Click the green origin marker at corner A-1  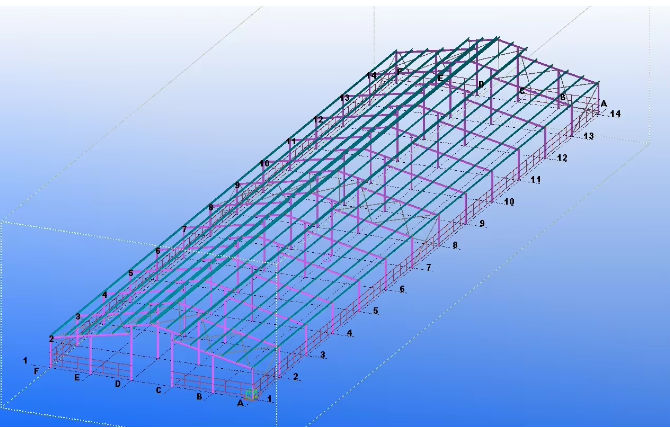253,395
